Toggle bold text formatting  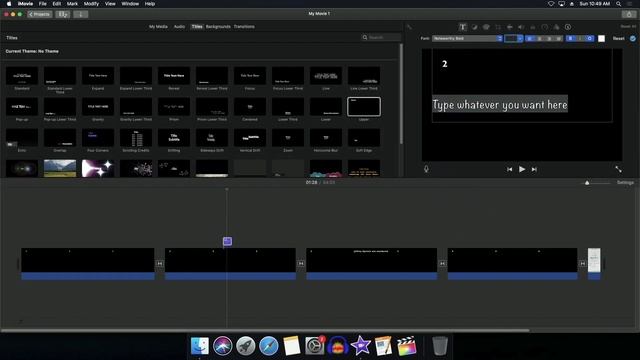(x=570, y=38)
